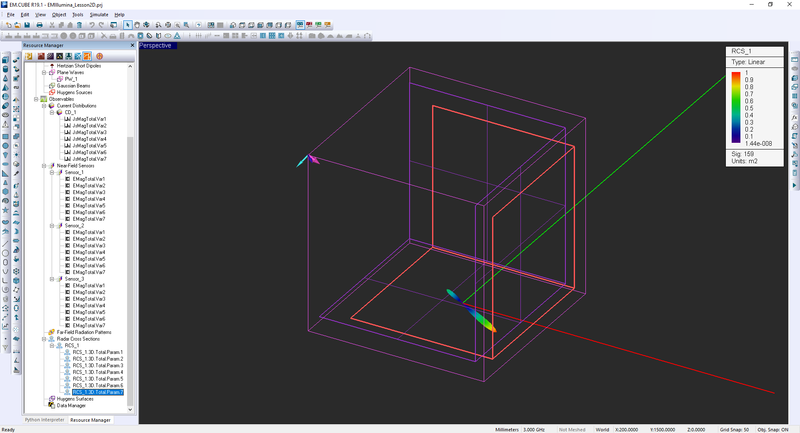Image resolution: width=800 pixels, height=433 pixels.
Task: Close the Resource Manager panel
Action: [130, 45]
